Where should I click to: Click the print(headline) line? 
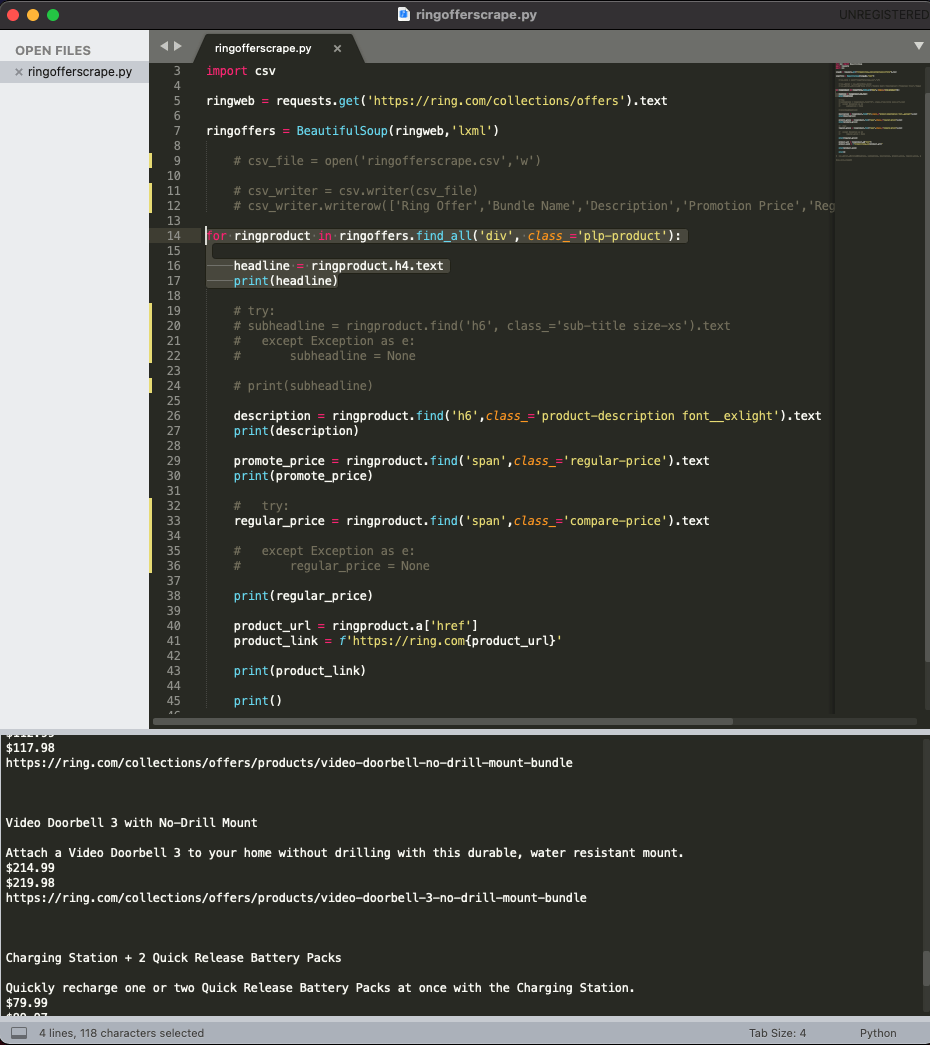click(285, 281)
